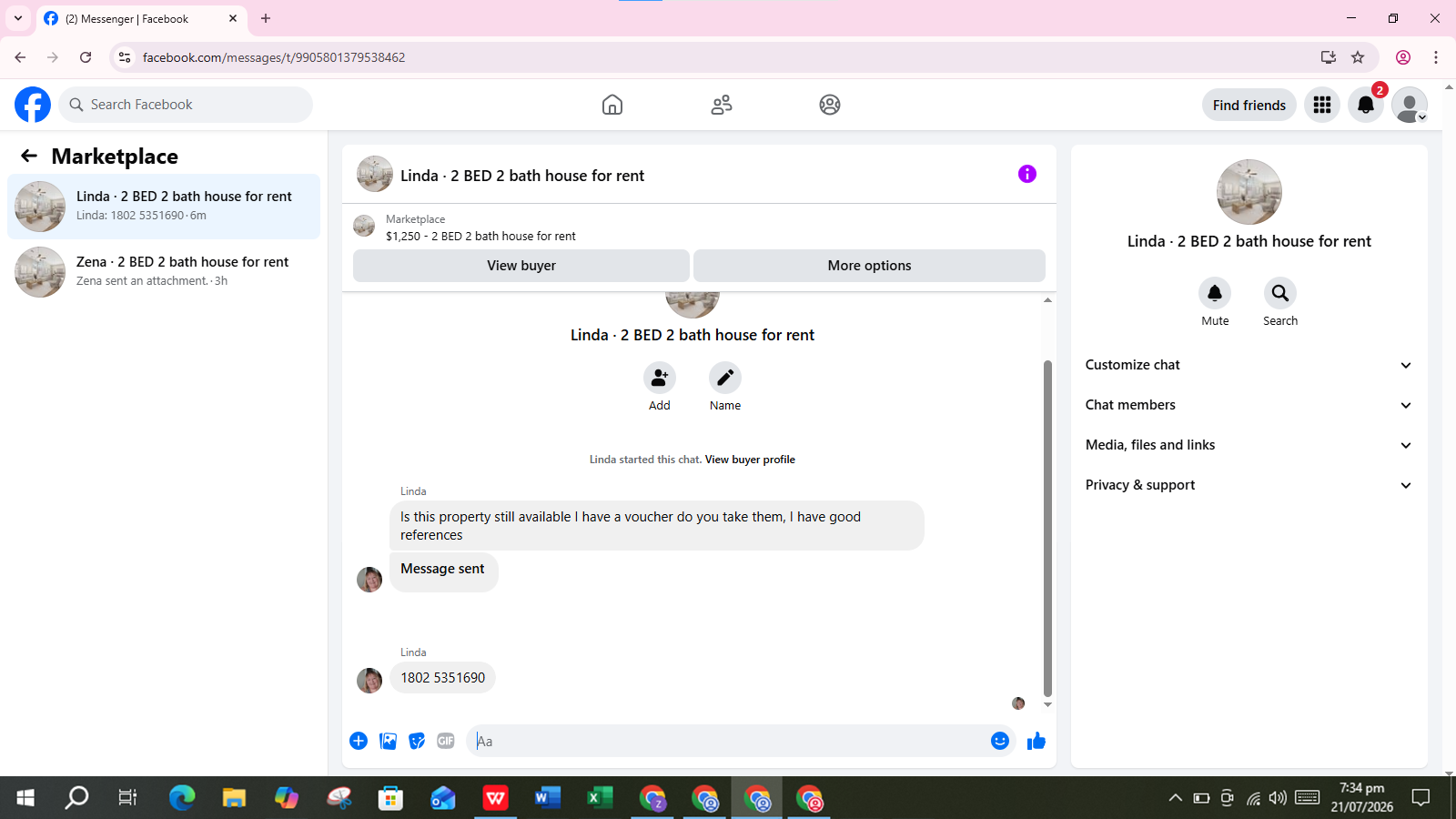Open Chrome profile icon
The image size is (1456, 819).
(x=1403, y=57)
